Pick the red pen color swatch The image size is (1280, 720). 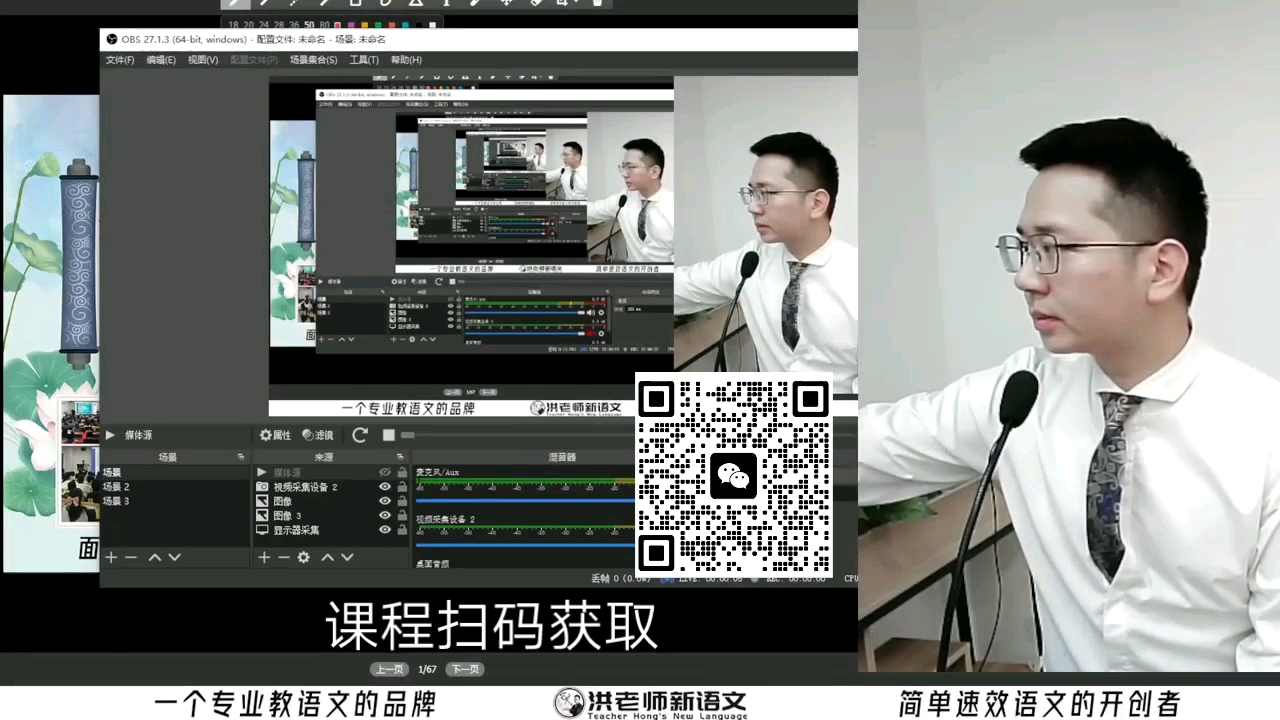coord(337,24)
